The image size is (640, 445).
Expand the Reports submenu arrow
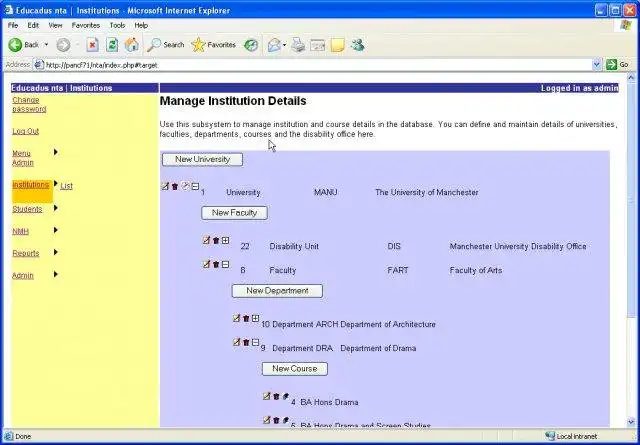click(56, 252)
